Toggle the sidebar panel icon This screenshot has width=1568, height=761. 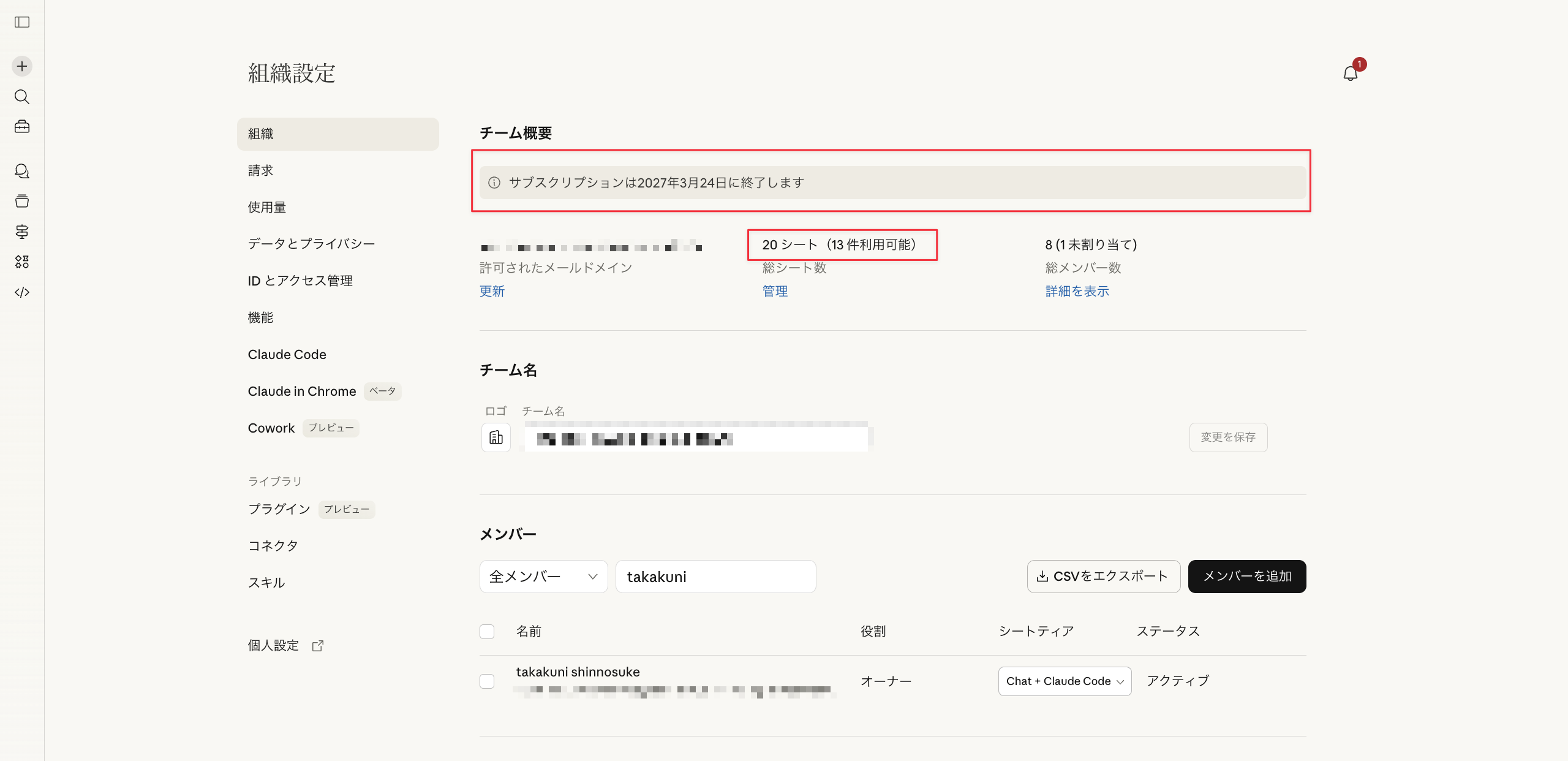(22, 22)
